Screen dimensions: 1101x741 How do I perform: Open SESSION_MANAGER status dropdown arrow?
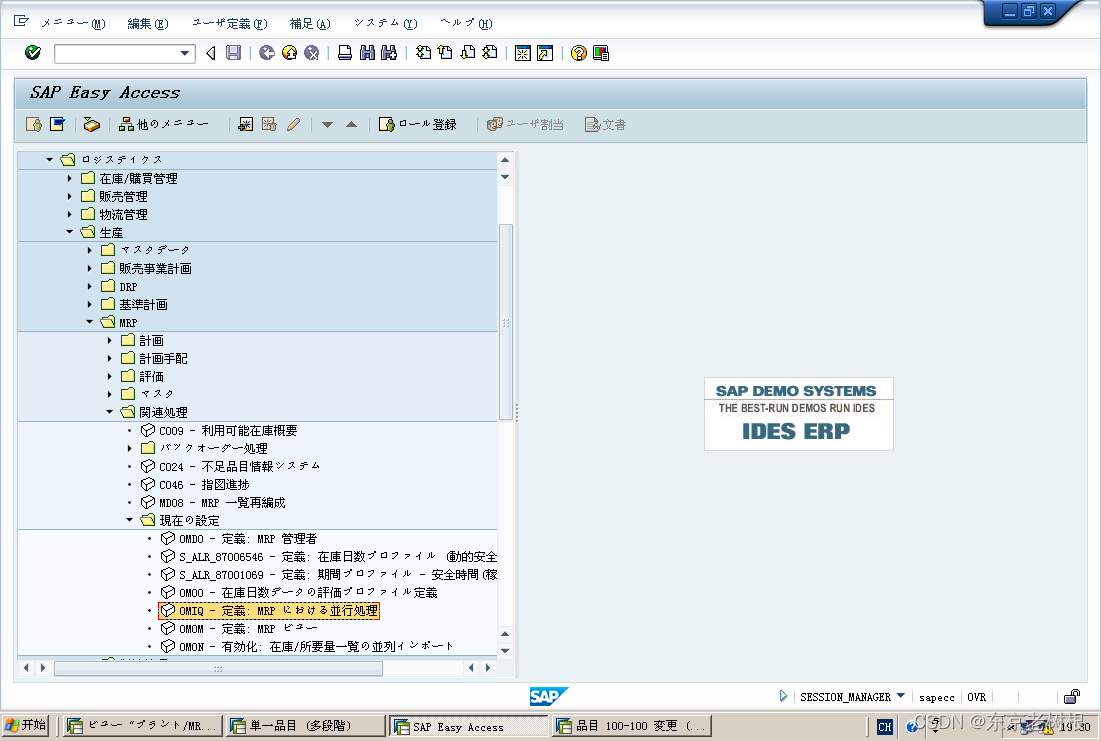click(900, 696)
